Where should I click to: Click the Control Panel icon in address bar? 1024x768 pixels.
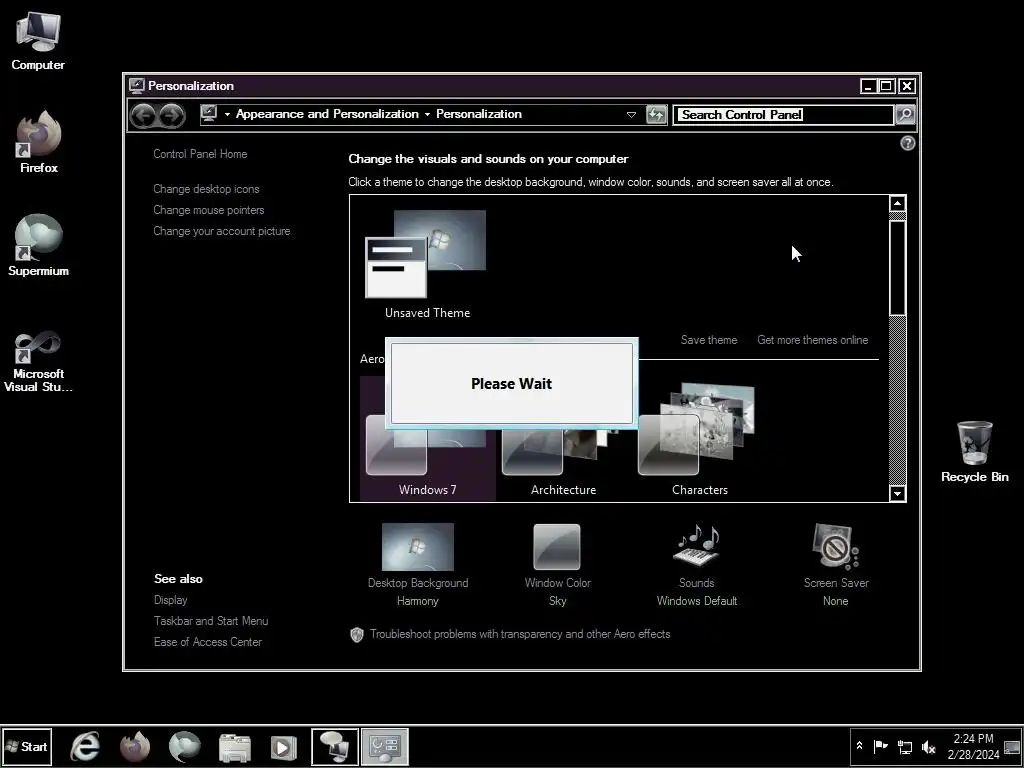pos(209,114)
